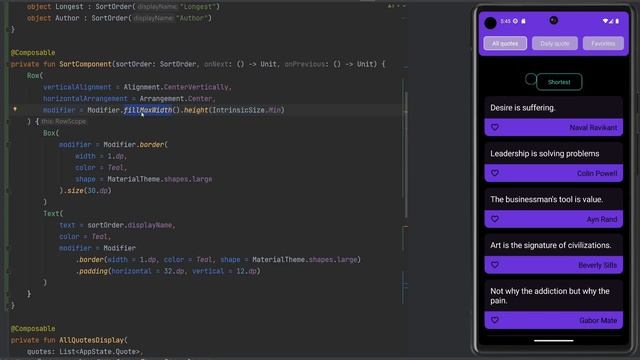Click the emulator Wi-Fi signal icon
This screenshot has height=360, width=640.
605,21
